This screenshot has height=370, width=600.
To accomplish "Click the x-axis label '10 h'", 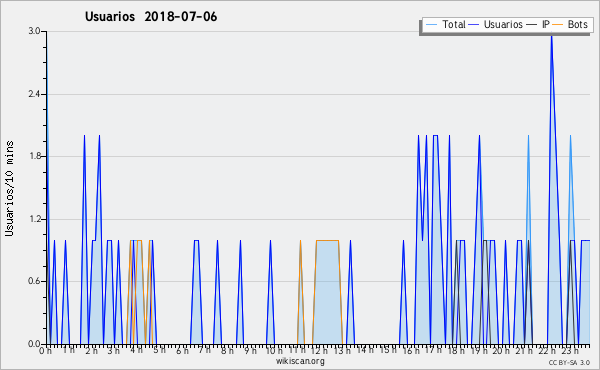I will click(x=274, y=350).
